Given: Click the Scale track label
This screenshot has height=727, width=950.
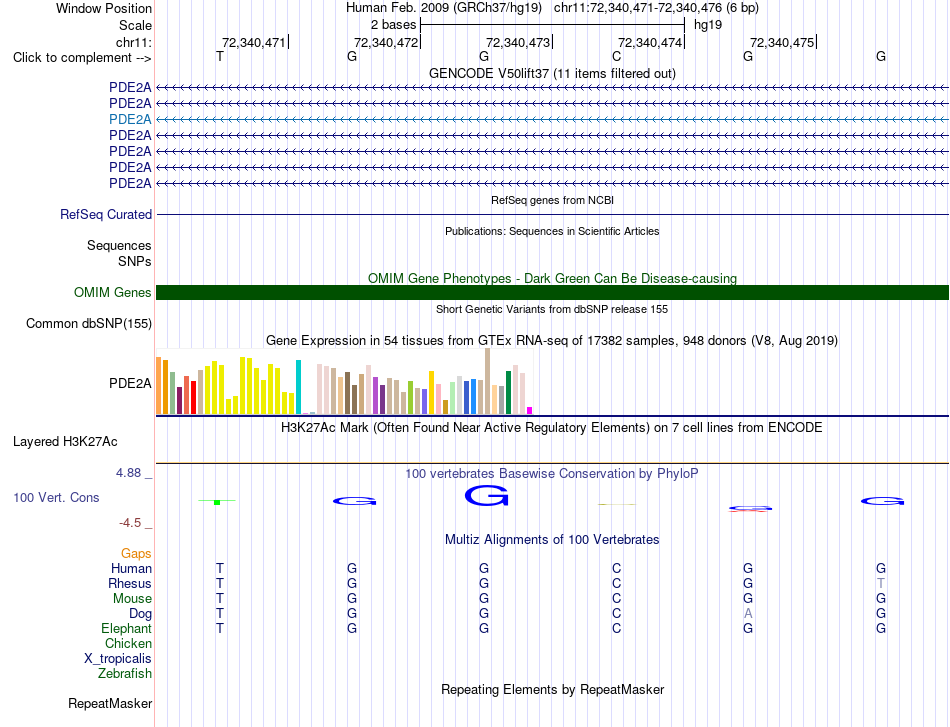Looking at the screenshot, I should pyautogui.click(x=135, y=25).
